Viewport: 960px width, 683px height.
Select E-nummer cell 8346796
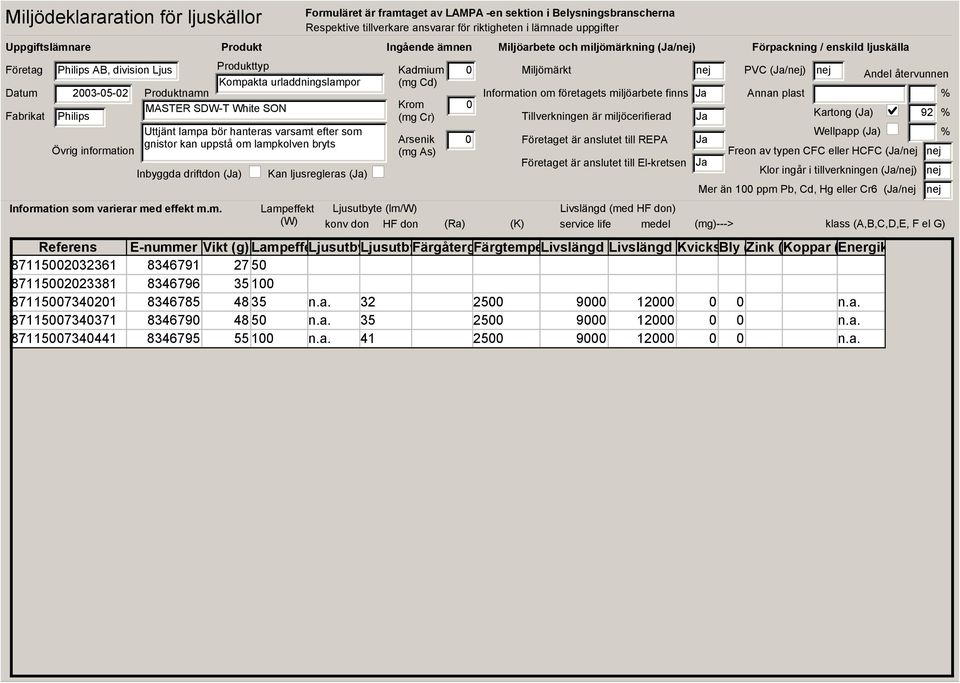(x=163, y=283)
